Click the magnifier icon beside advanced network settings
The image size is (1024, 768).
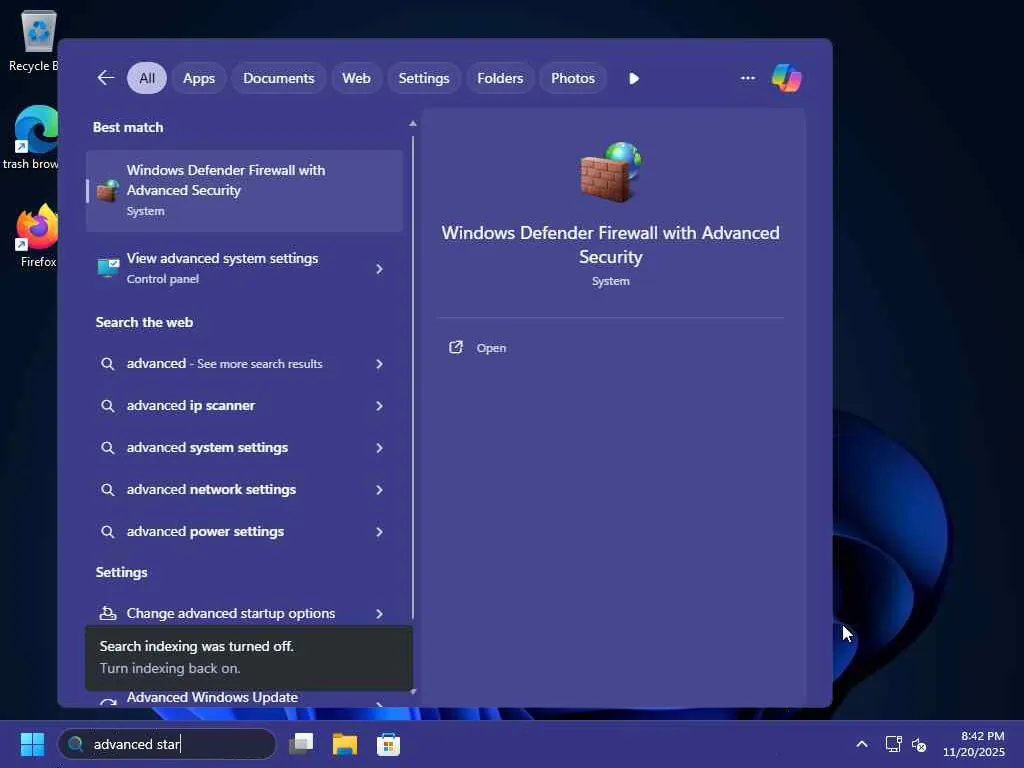click(108, 489)
